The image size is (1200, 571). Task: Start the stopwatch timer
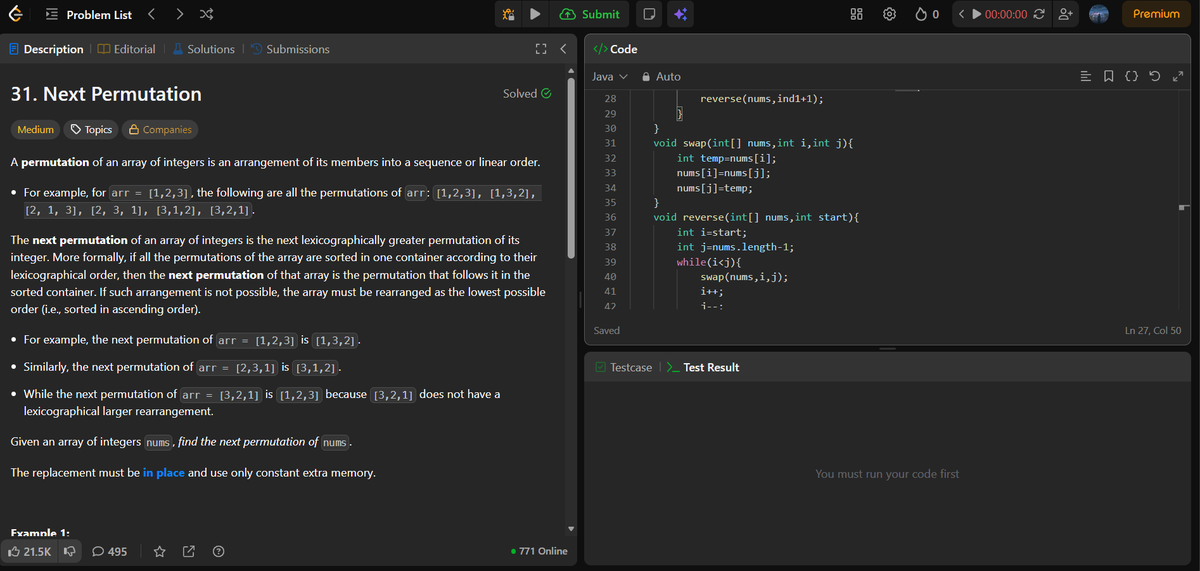pos(977,15)
